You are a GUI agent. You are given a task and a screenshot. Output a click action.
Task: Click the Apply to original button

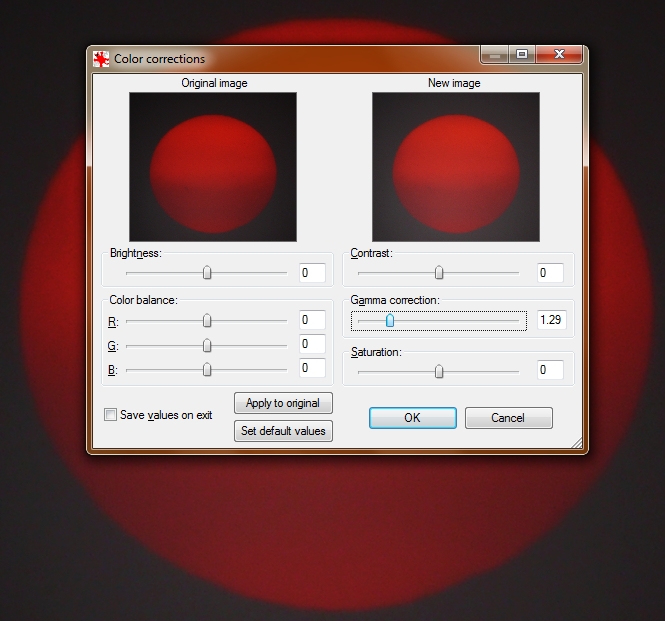point(283,403)
